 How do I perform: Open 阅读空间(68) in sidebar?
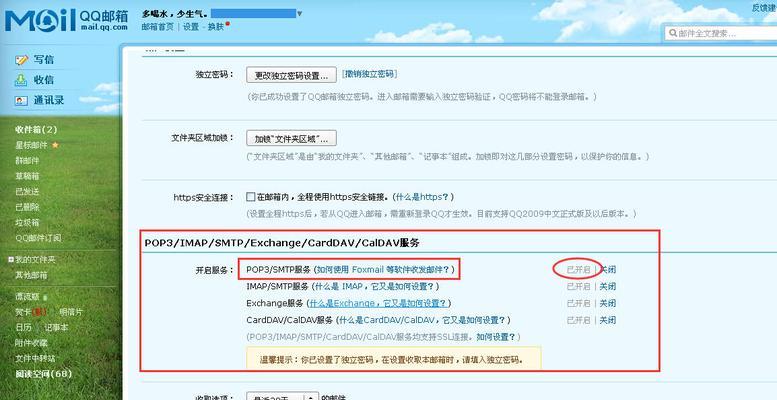pyautogui.click(x=43, y=374)
